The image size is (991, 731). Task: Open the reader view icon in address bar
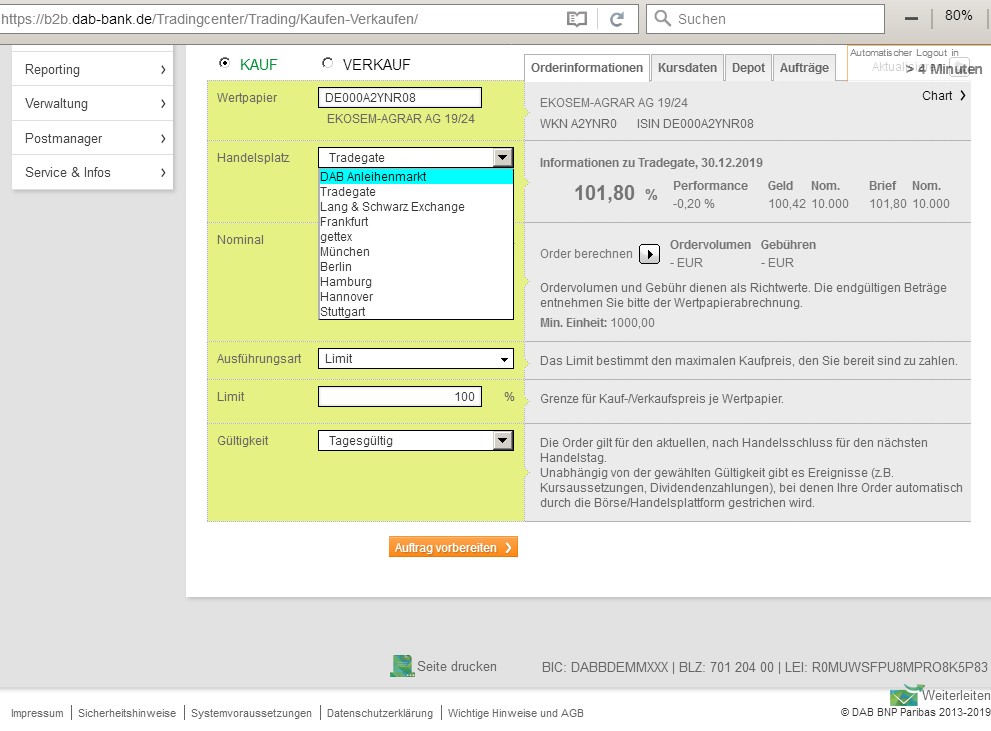pos(576,19)
